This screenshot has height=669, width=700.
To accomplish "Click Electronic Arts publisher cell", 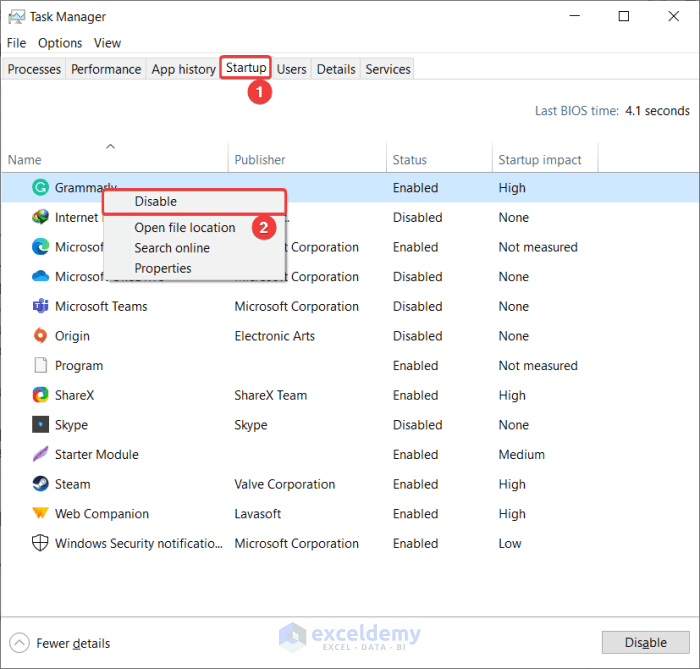I will click(x=275, y=336).
